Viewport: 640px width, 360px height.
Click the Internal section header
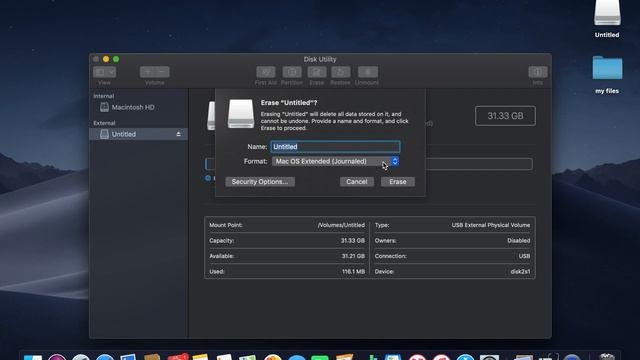point(104,96)
